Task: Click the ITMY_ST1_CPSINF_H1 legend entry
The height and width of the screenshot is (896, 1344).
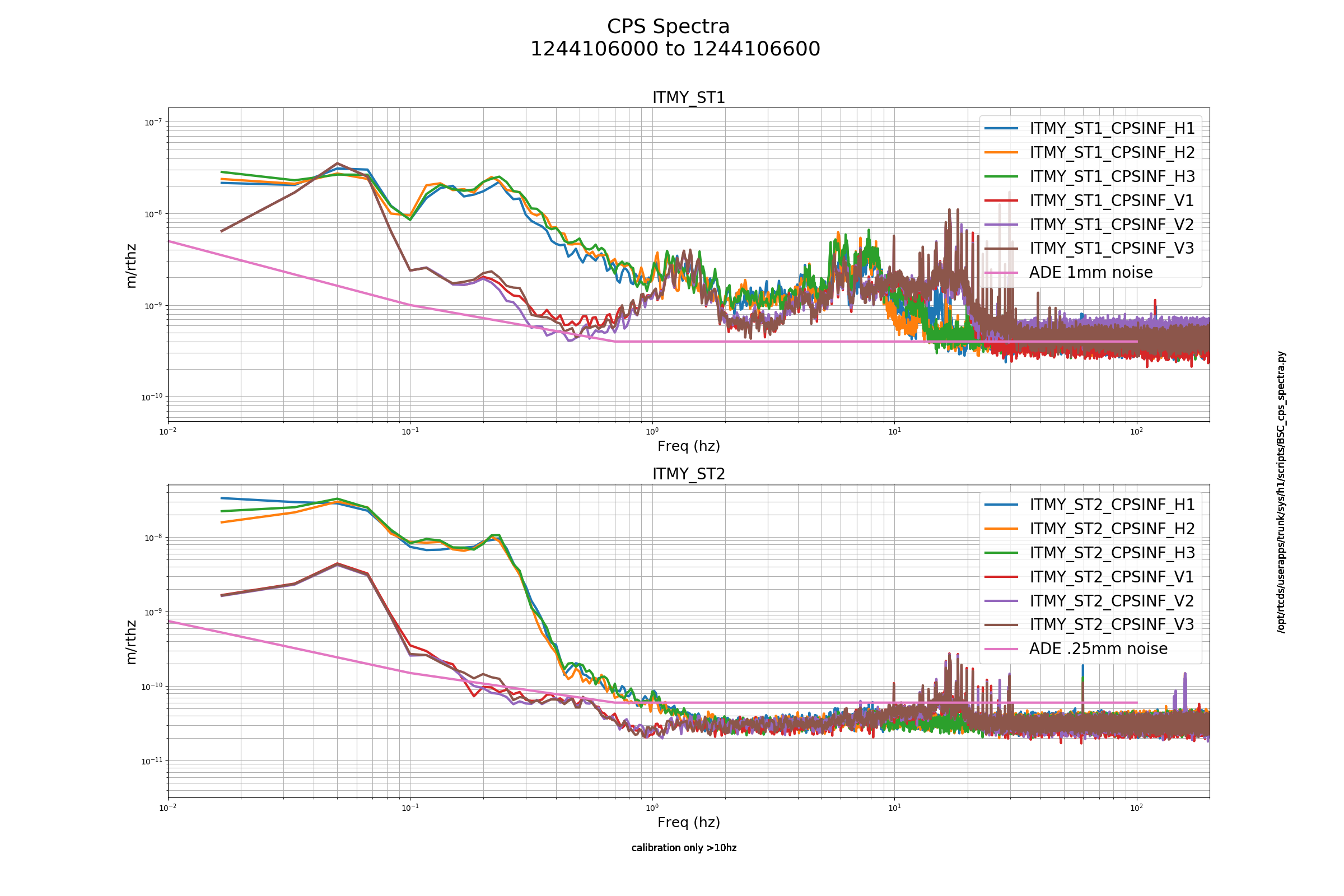Action: pos(1090,129)
